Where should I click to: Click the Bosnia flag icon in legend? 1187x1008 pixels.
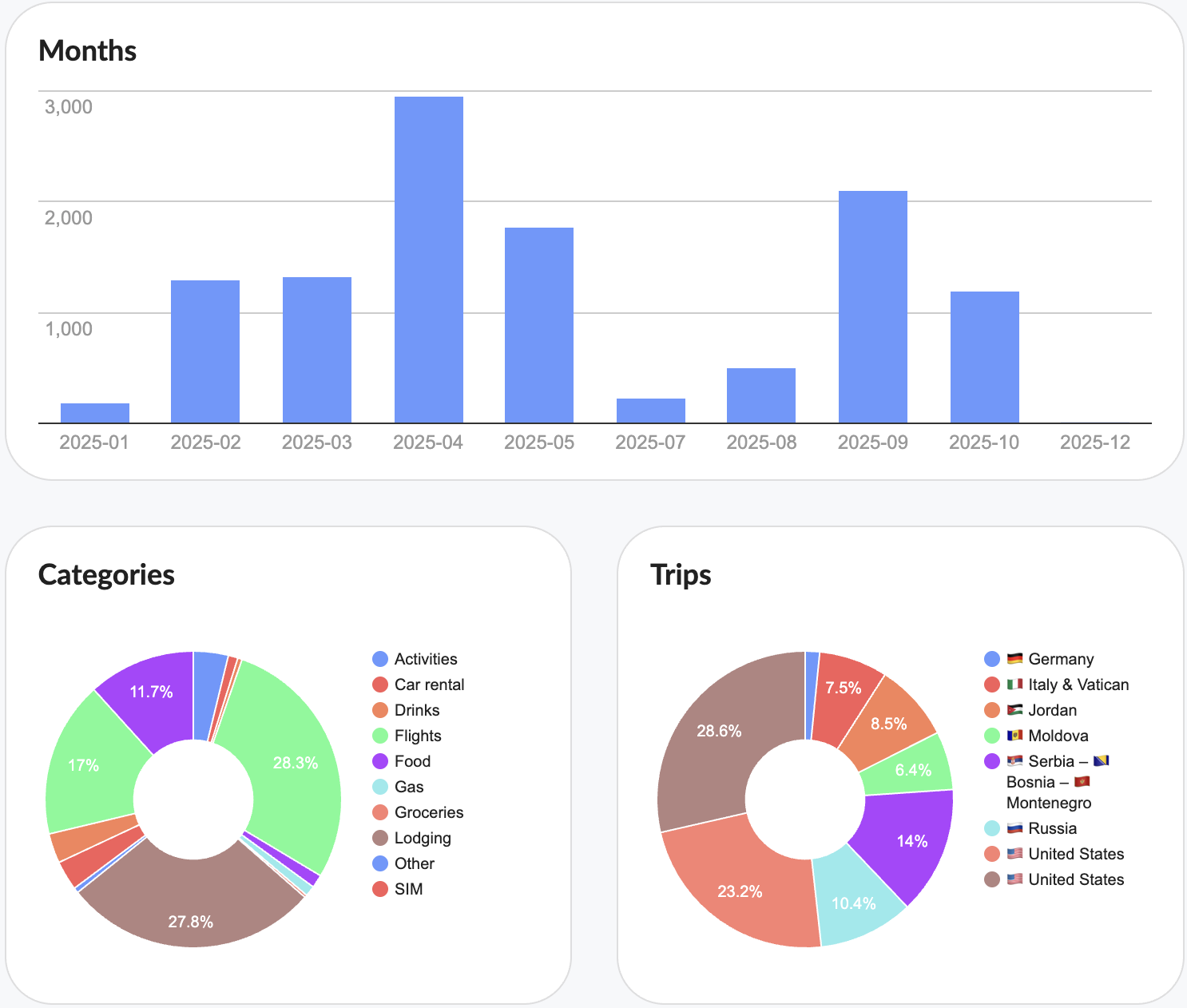click(1101, 761)
